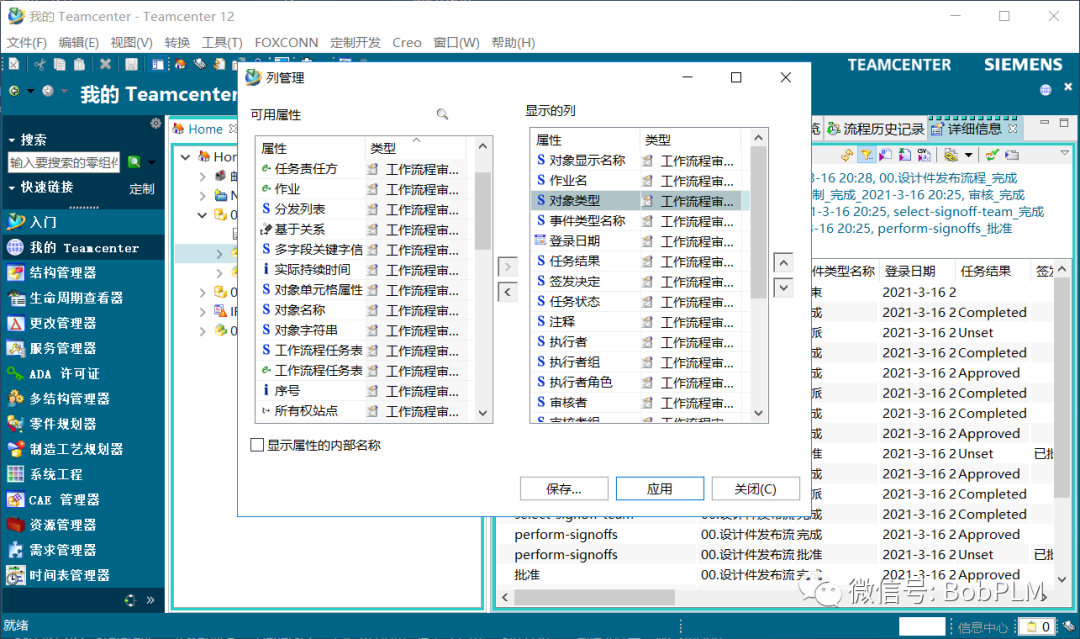The width and height of the screenshot is (1080, 639).
Task: Click the 定制 link in 快速链接
Action: (142, 189)
